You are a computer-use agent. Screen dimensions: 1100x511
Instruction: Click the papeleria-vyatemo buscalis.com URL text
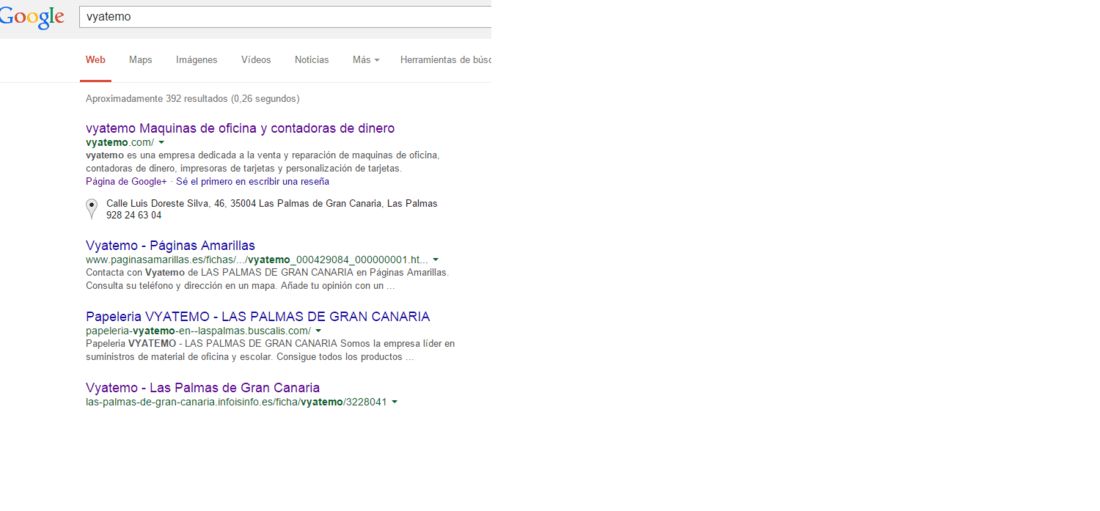pos(198,331)
